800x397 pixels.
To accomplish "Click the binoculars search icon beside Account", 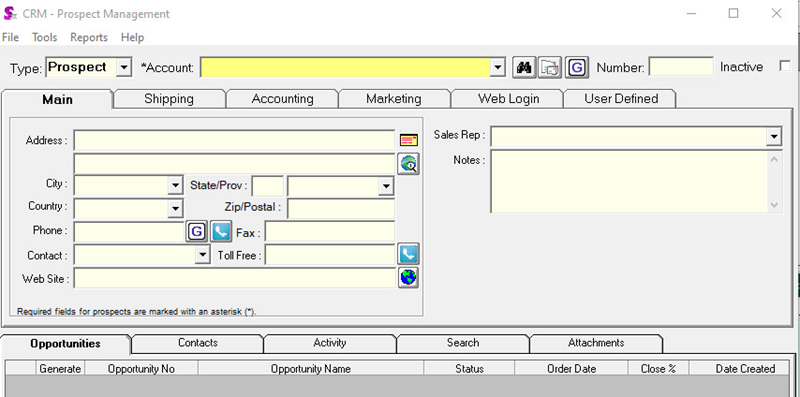I will click(x=524, y=67).
